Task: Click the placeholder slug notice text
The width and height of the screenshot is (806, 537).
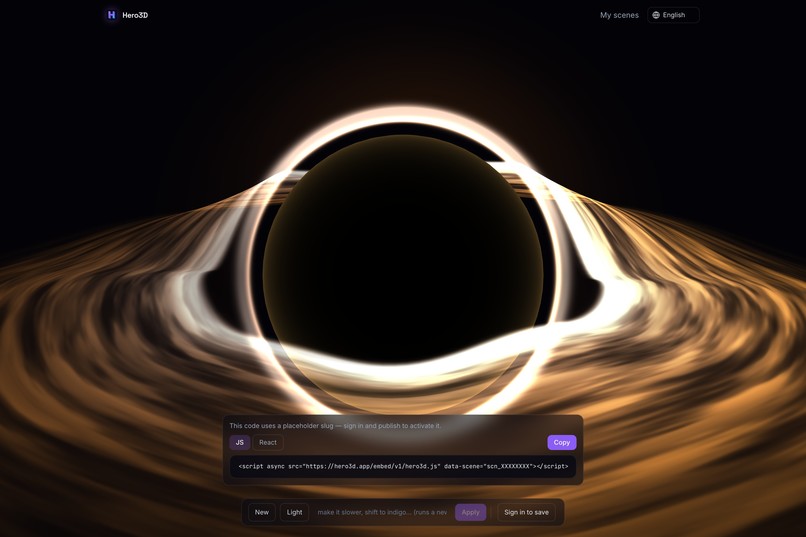Action: click(335, 425)
